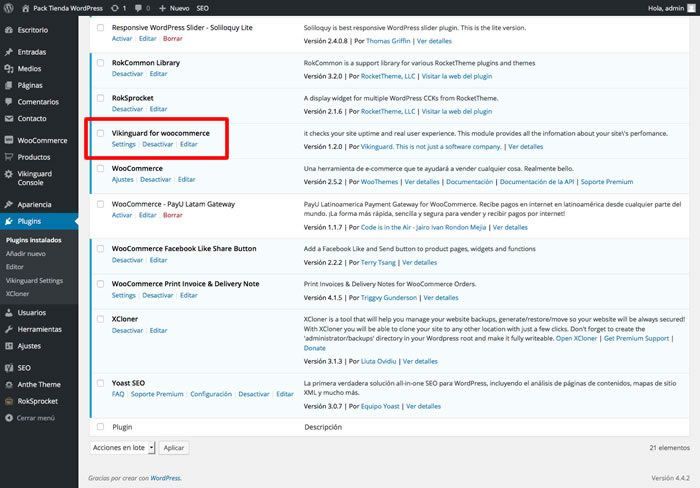The height and width of the screenshot is (488, 700).
Task: Open Settings link for Vikinguard for woocommerce
Action: pyautogui.click(x=124, y=144)
